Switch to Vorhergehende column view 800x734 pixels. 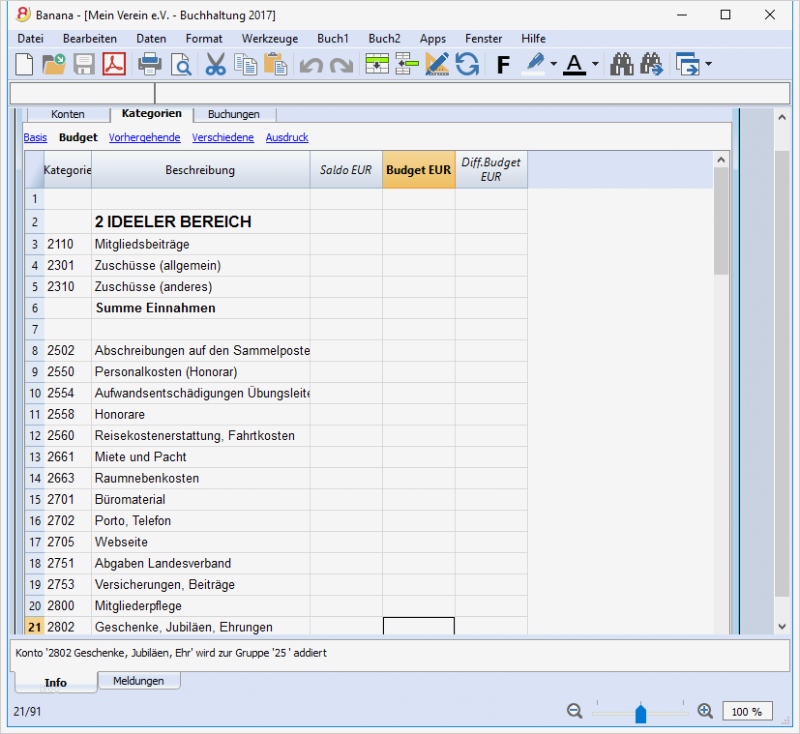[144, 138]
